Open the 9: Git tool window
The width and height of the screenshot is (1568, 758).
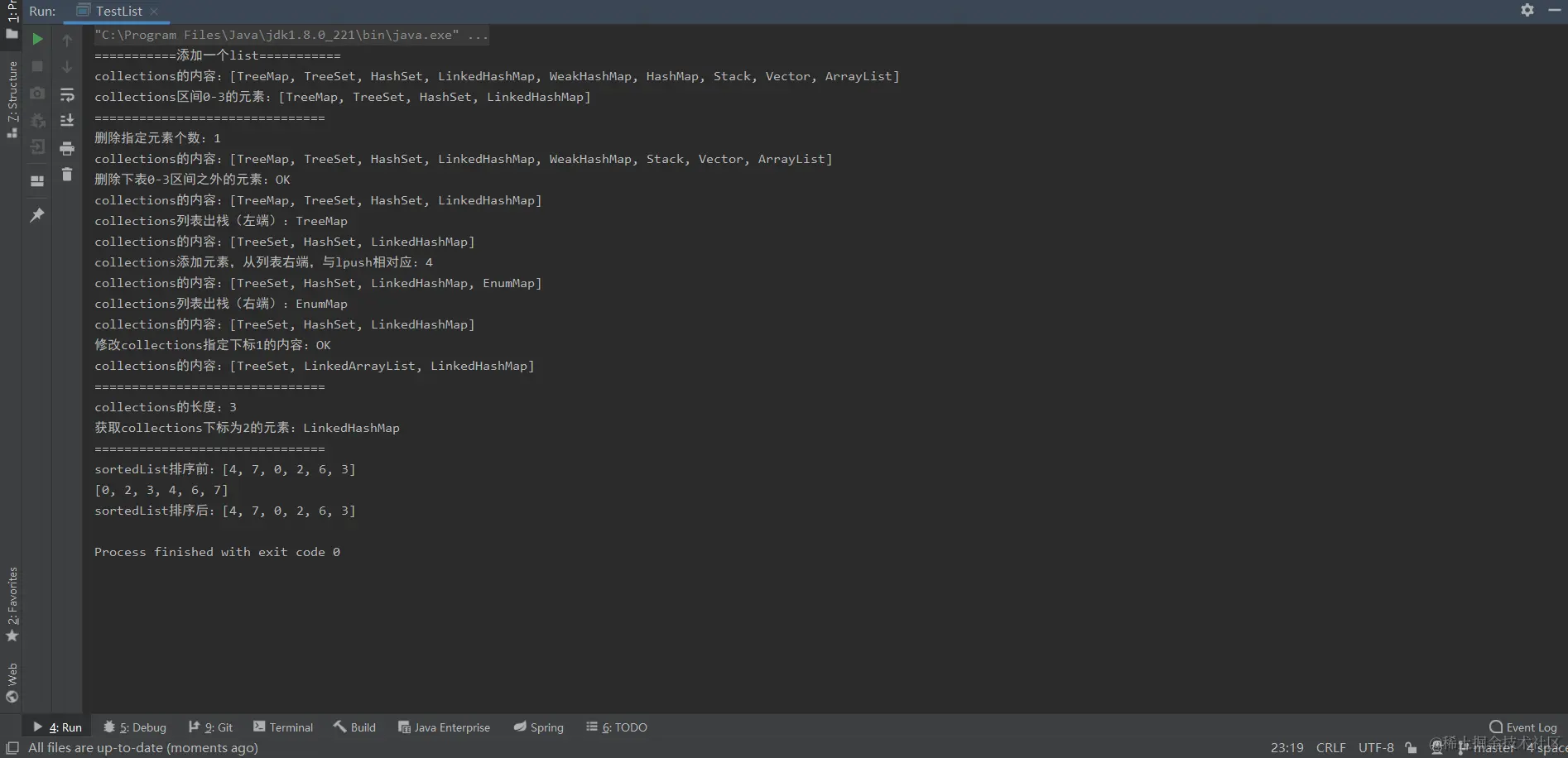click(x=210, y=727)
